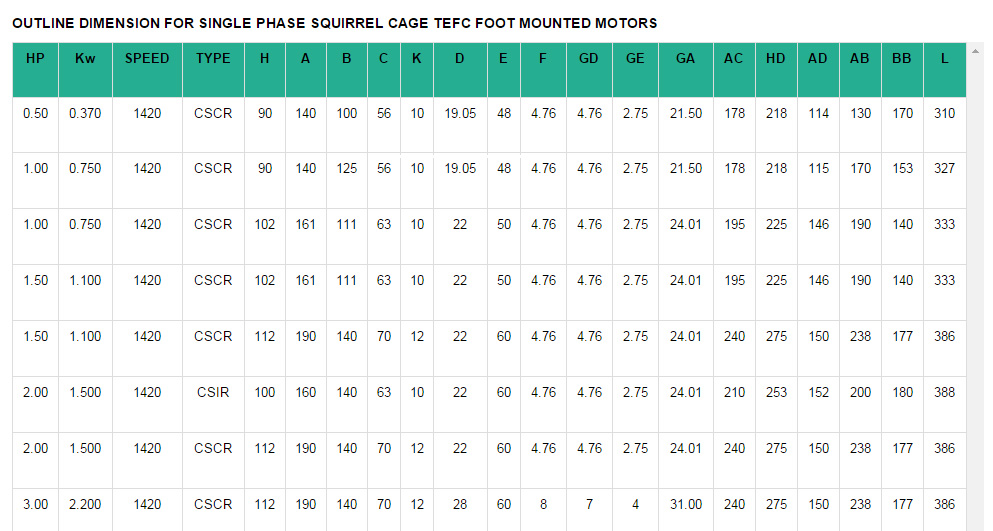Click the 0.370 Kw cell
The height and width of the screenshot is (531, 993).
(x=85, y=114)
